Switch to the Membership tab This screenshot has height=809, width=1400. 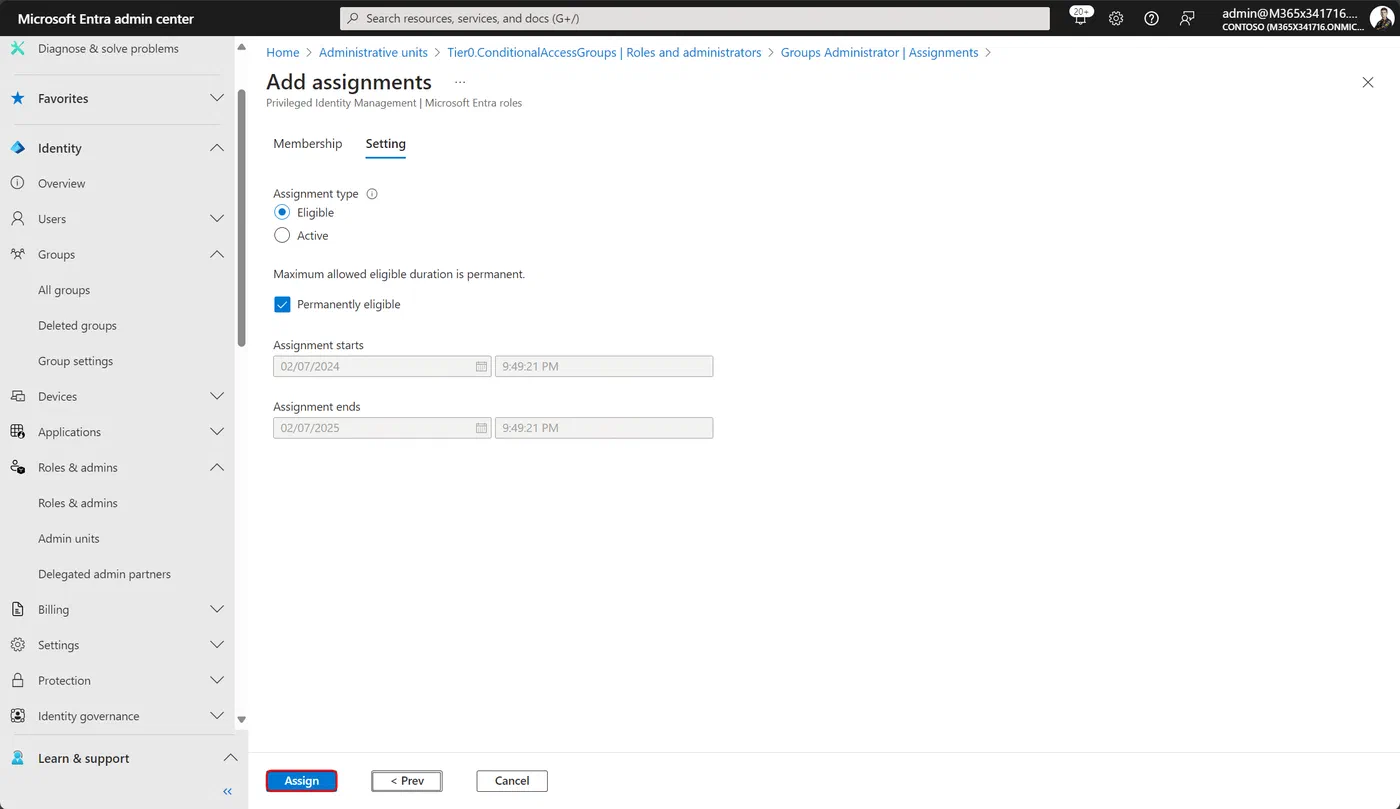coord(308,144)
